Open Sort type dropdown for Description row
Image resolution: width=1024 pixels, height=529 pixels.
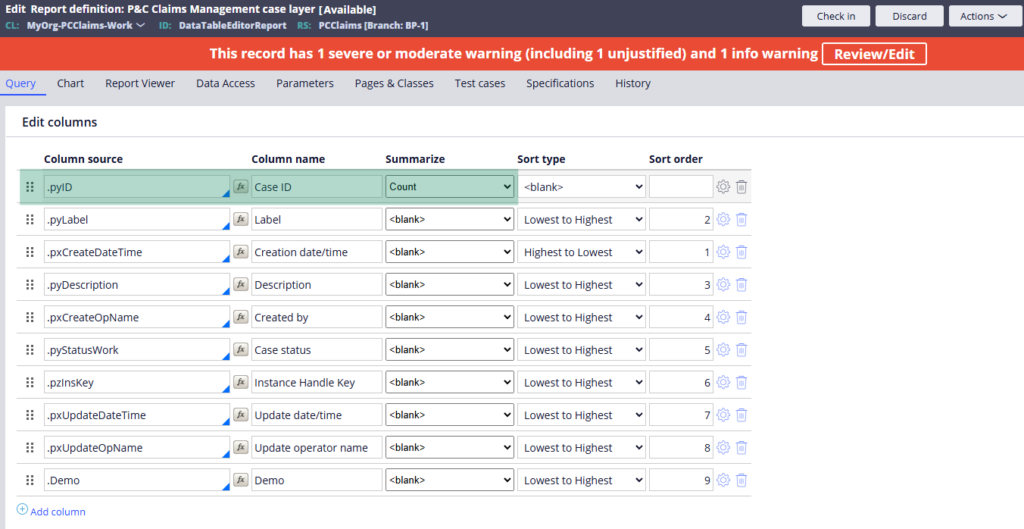point(581,285)
